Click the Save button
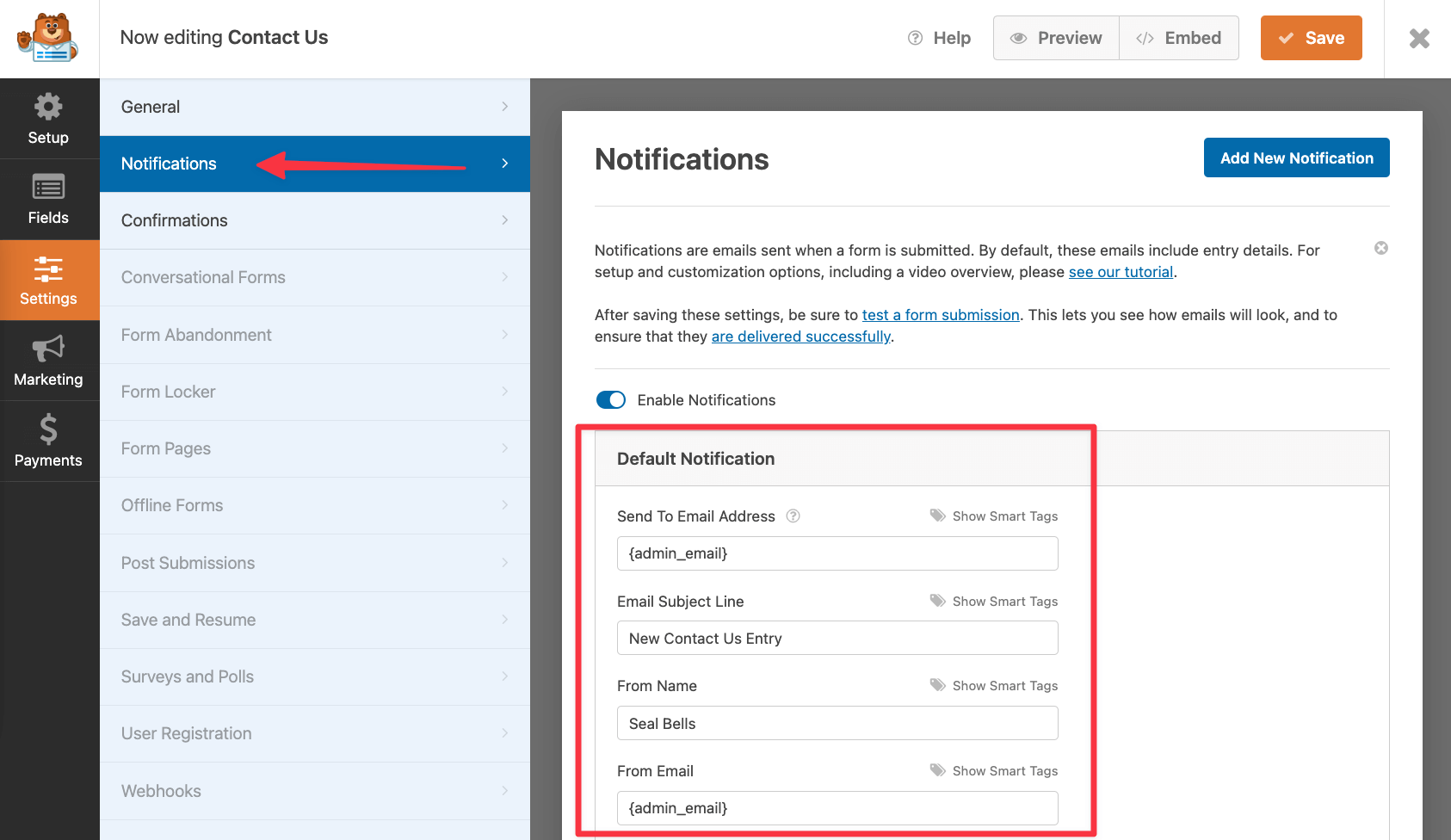The width and height of the screenshot is (1451, 840). (1311, 38)
